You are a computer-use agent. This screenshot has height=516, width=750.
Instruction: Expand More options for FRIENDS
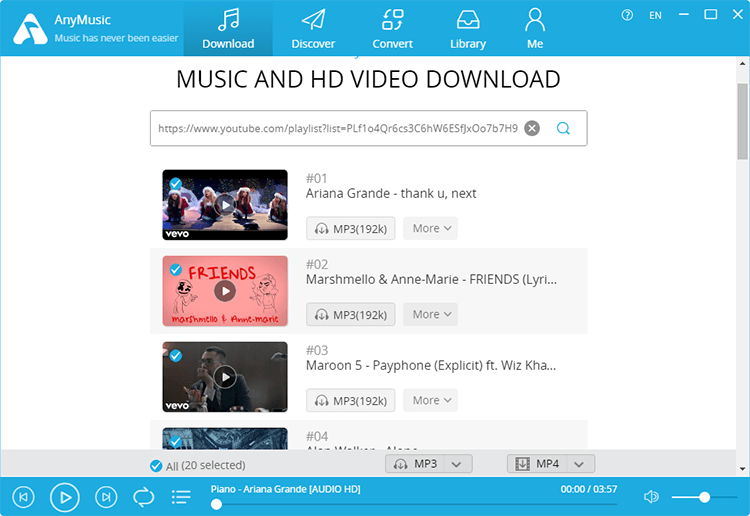coord(430,314)
